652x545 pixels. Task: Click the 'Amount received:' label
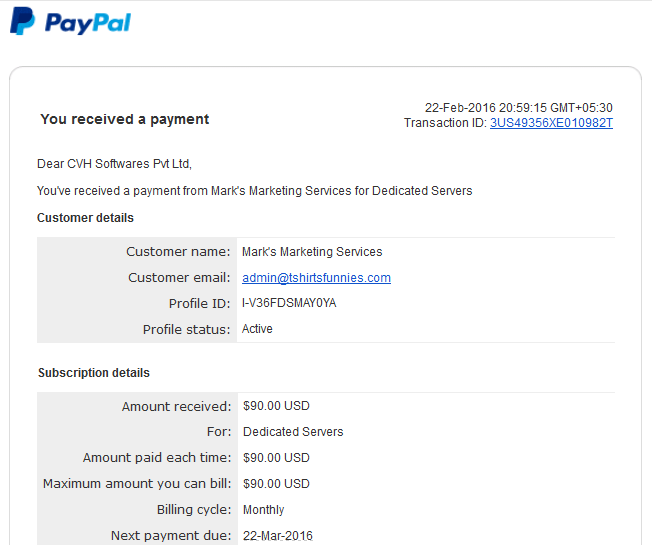(x=176, y=407)
